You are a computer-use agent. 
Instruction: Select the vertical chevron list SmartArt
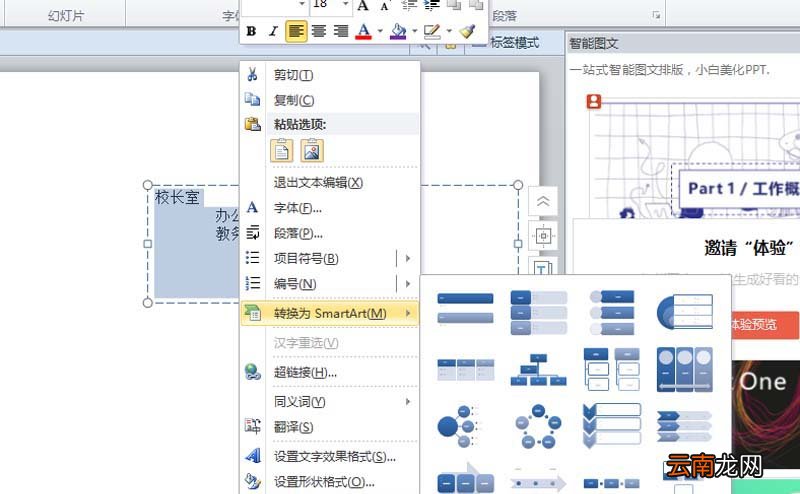(x=612, y=426)
